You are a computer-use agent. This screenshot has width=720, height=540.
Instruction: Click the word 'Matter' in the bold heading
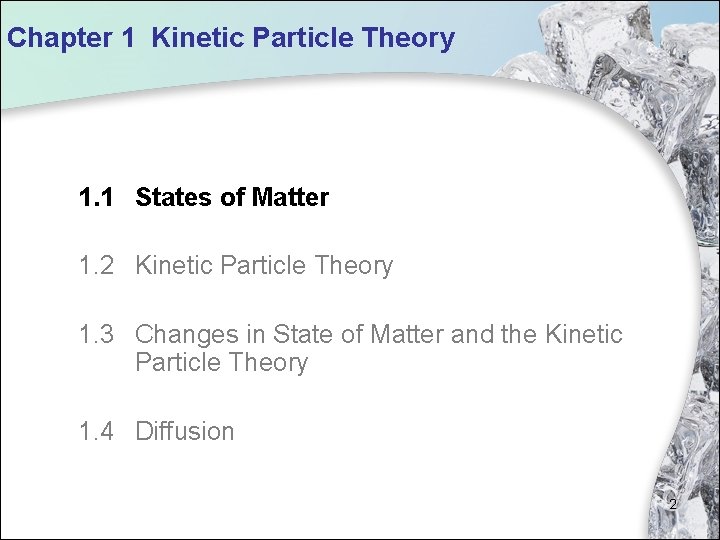(290, 197)
